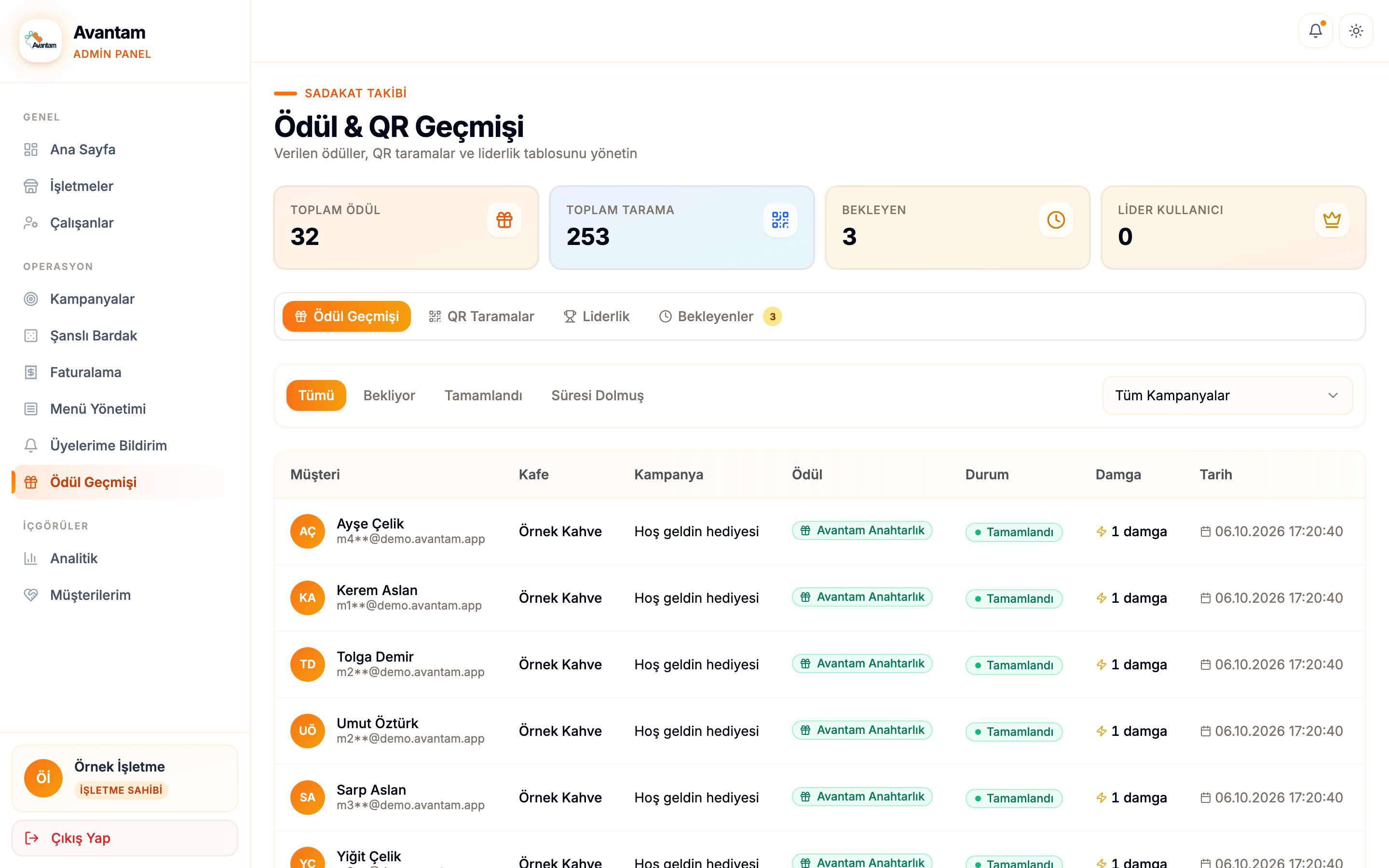The width and height of the screenshot is (1389, 868).
Task: Open Faturalama page
Action: click(119, 373)
